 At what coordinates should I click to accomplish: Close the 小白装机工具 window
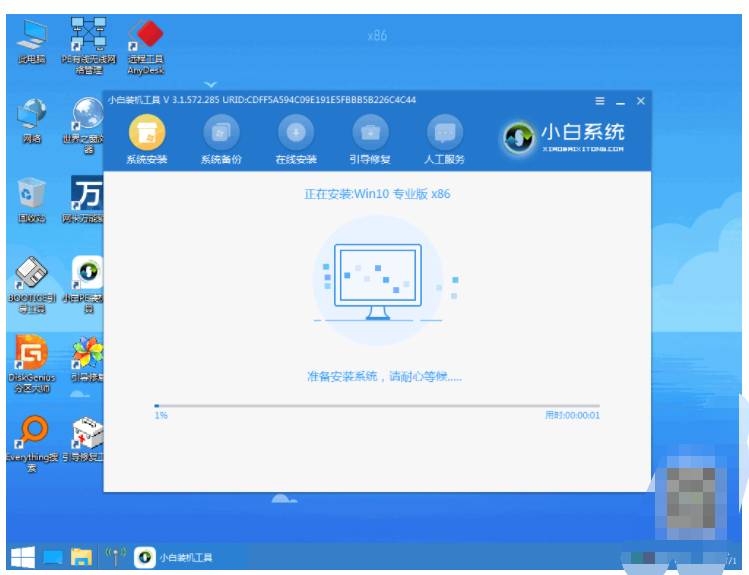pyautogui.click(x=641, y=101)
